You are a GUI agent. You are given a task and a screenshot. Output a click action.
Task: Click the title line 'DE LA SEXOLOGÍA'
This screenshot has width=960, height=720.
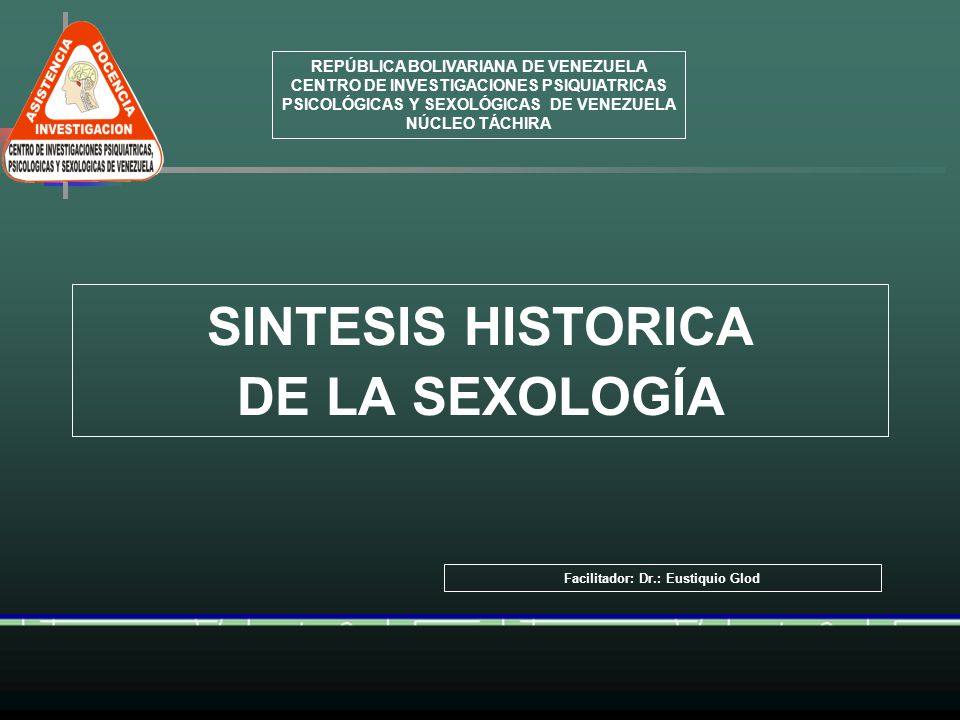[481, 396]
